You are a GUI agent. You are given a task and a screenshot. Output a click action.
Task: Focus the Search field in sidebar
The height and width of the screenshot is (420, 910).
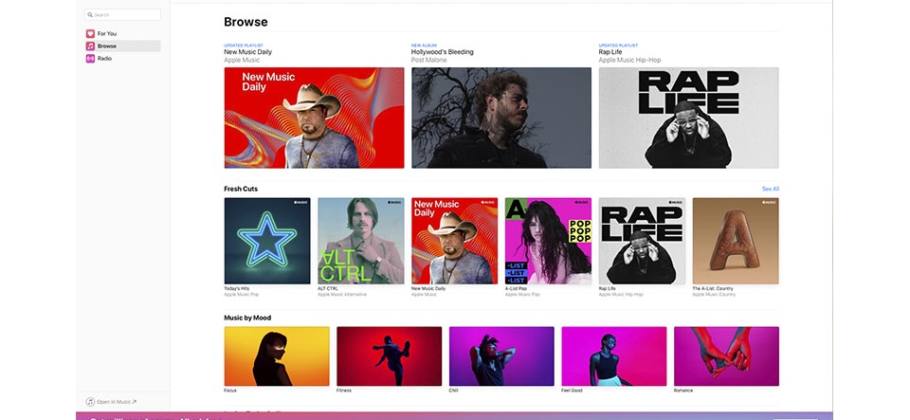click(x=122, y=15)
